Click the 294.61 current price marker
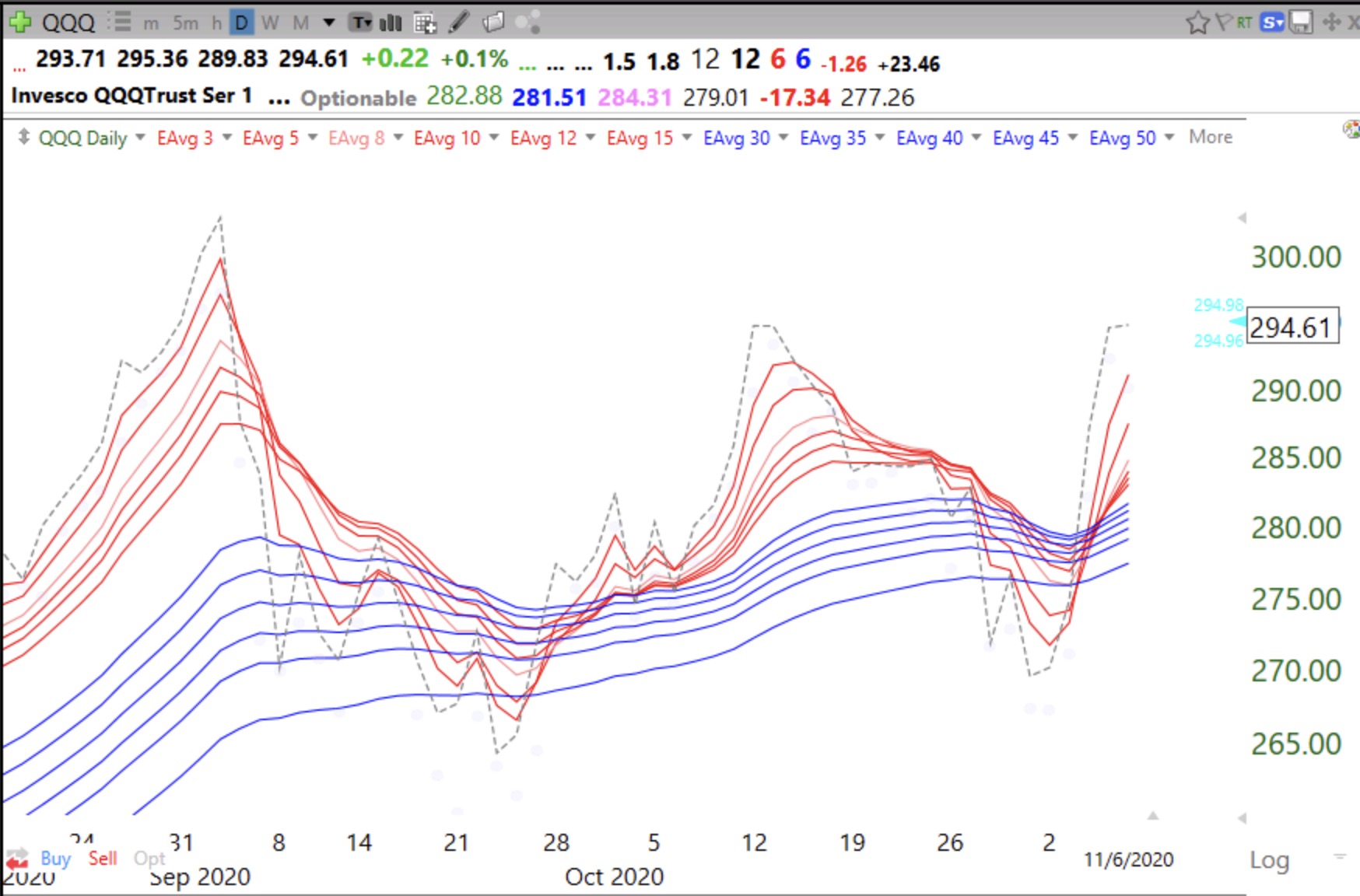 [x=1292, y=327]
